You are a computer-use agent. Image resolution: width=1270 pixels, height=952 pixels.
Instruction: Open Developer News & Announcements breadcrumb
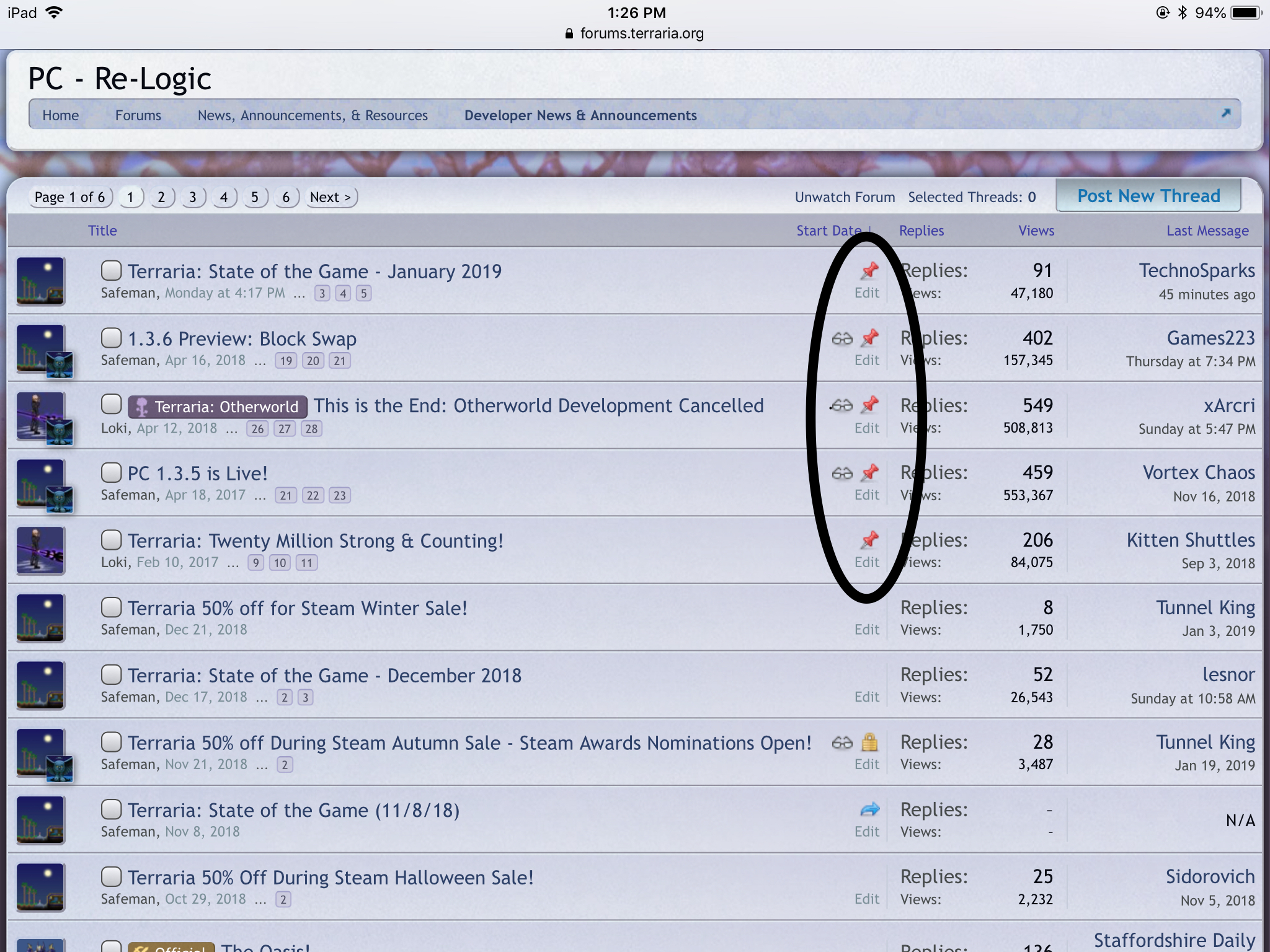pyautogui.click(x=580, y=115)
